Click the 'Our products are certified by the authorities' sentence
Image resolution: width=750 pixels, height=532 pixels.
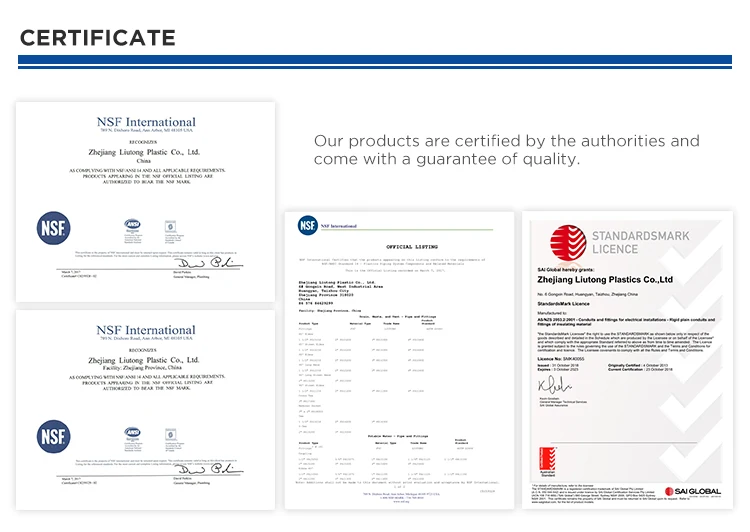click(x=507, y=150)
